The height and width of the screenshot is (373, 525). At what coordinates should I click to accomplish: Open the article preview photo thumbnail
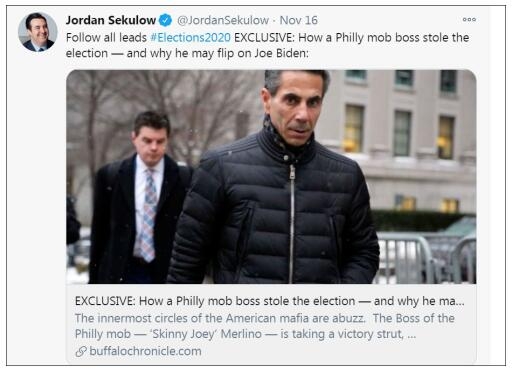click(x=271, y=176)
